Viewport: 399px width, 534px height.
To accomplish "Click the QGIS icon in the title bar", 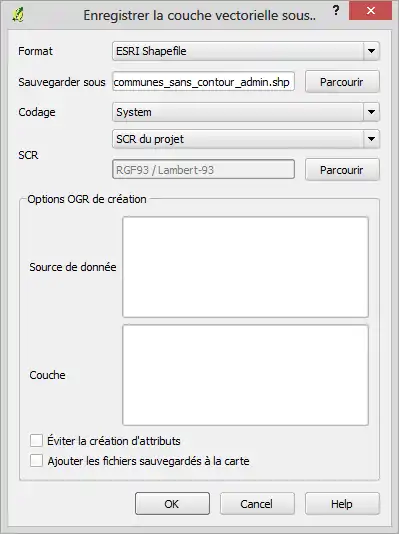I will tap(18, 15).
